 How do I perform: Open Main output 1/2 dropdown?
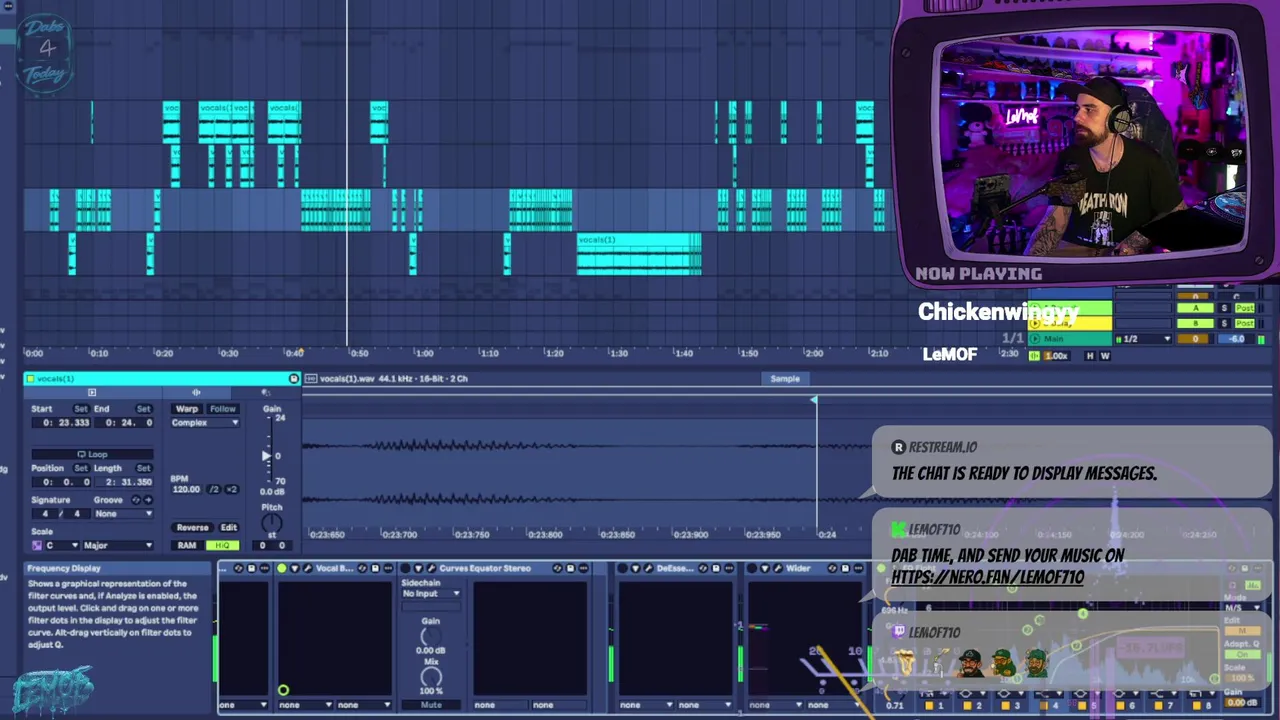pos(1144,339)
